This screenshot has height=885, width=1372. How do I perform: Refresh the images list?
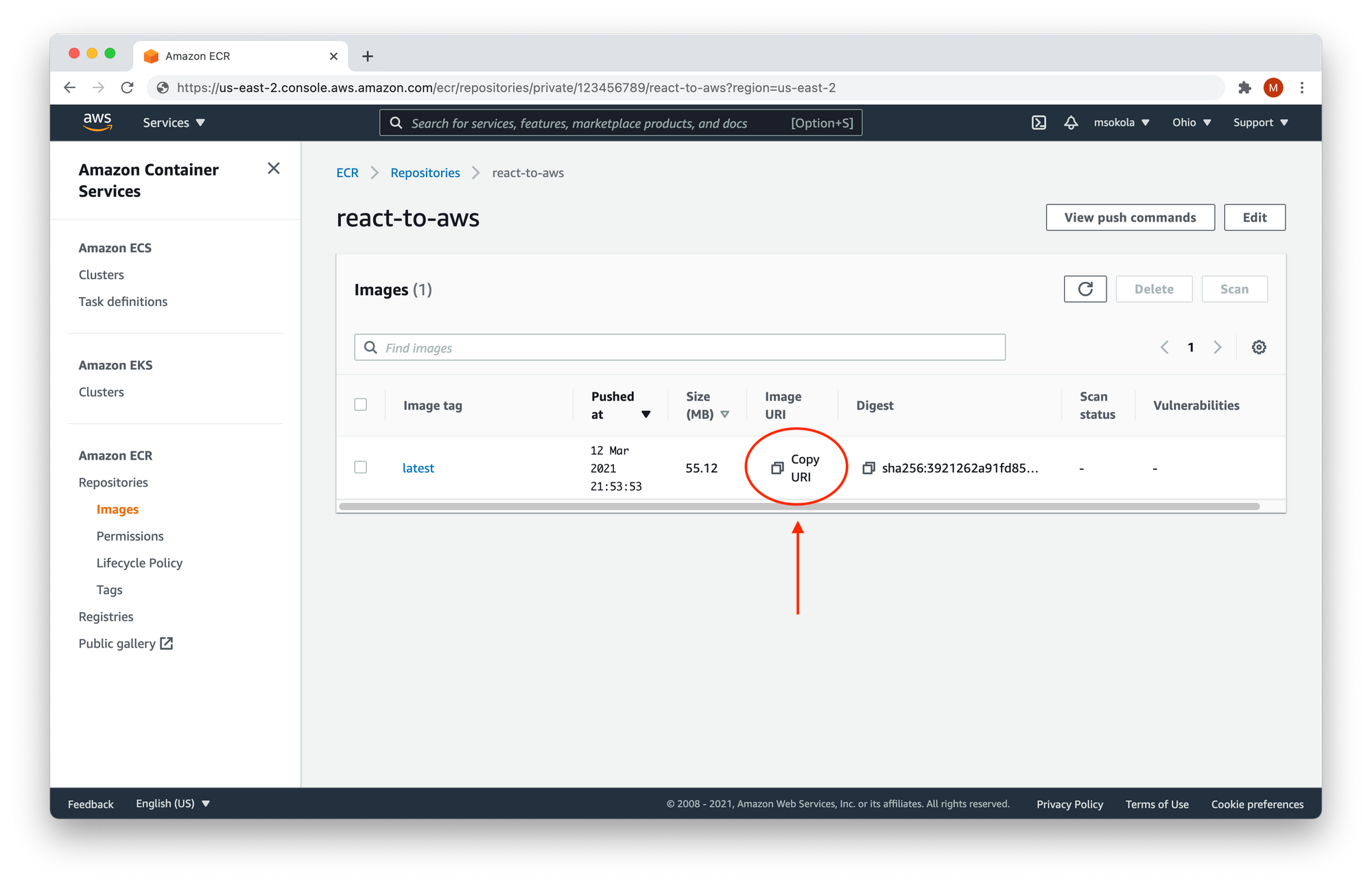coord(1085,289)
